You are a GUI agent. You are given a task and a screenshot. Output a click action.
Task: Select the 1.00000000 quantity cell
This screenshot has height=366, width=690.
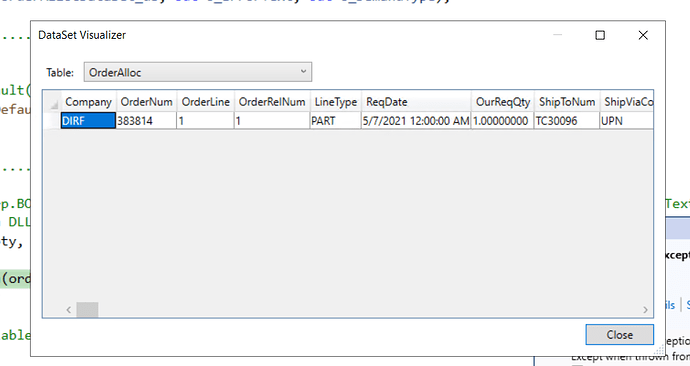pyautogui.click(x=503, y=121)
